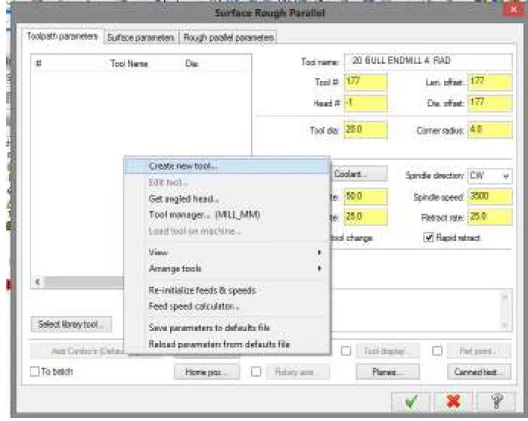Image resolution: width=528 pixels, height=421 pixels.
Task: Click comment box scrollbar down arrow
Action: coord(505,324)
